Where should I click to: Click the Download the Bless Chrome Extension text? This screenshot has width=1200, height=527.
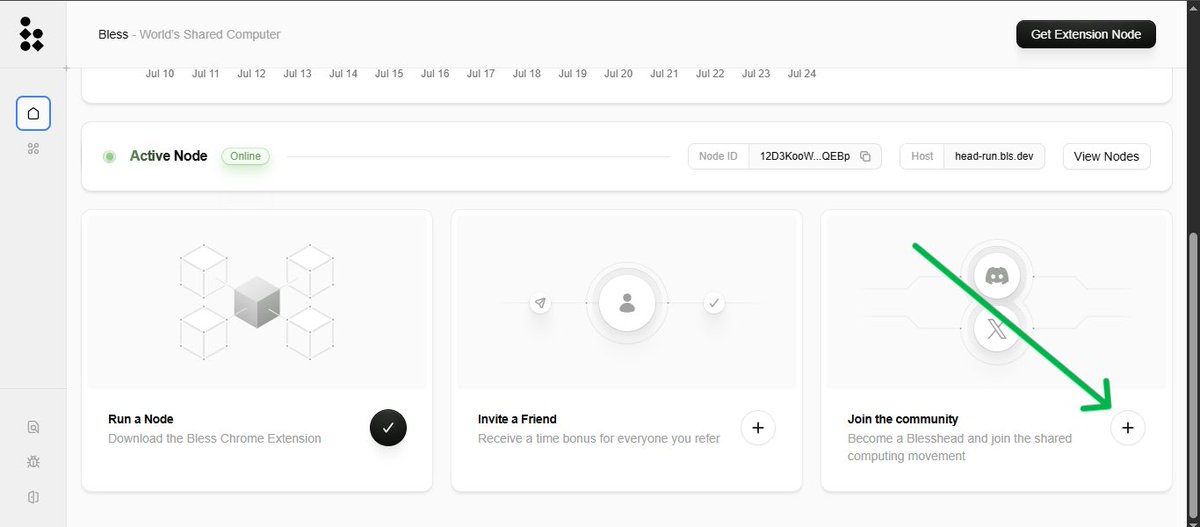click(x=215, y=438)
